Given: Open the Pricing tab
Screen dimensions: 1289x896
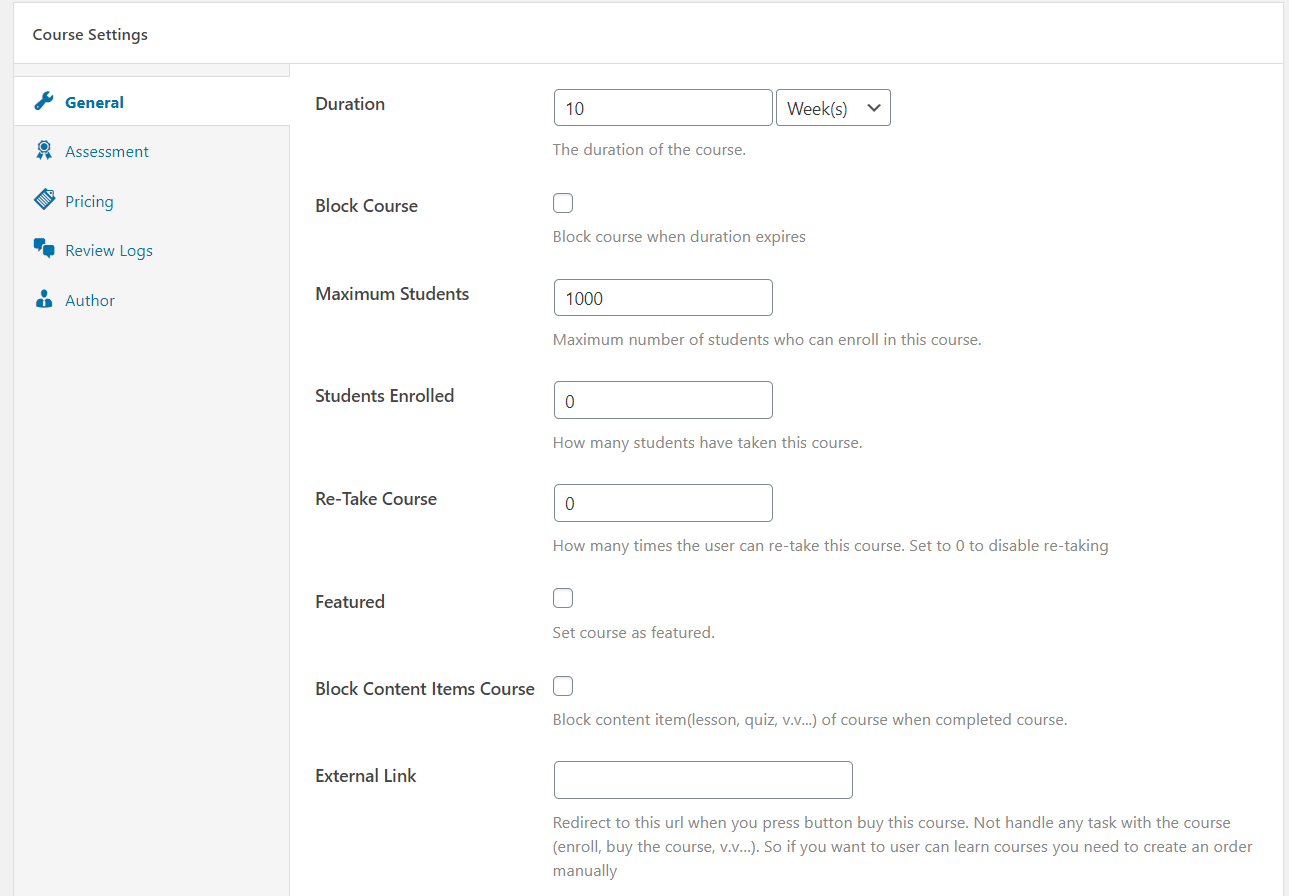Looking at the screenshot, I should (152, 201).
